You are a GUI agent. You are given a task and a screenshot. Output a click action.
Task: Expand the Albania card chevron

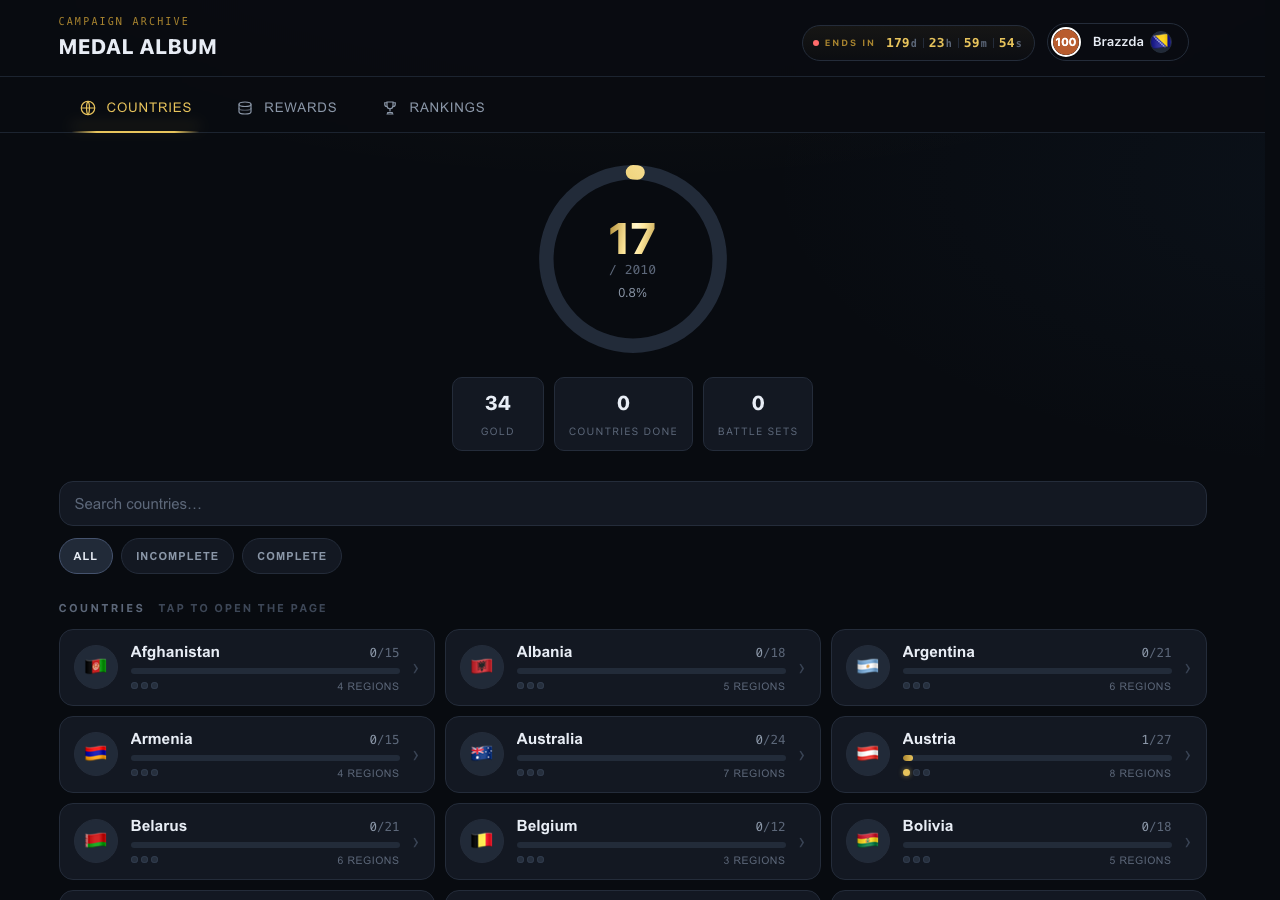pyautogui.click(x=802, y=668)
